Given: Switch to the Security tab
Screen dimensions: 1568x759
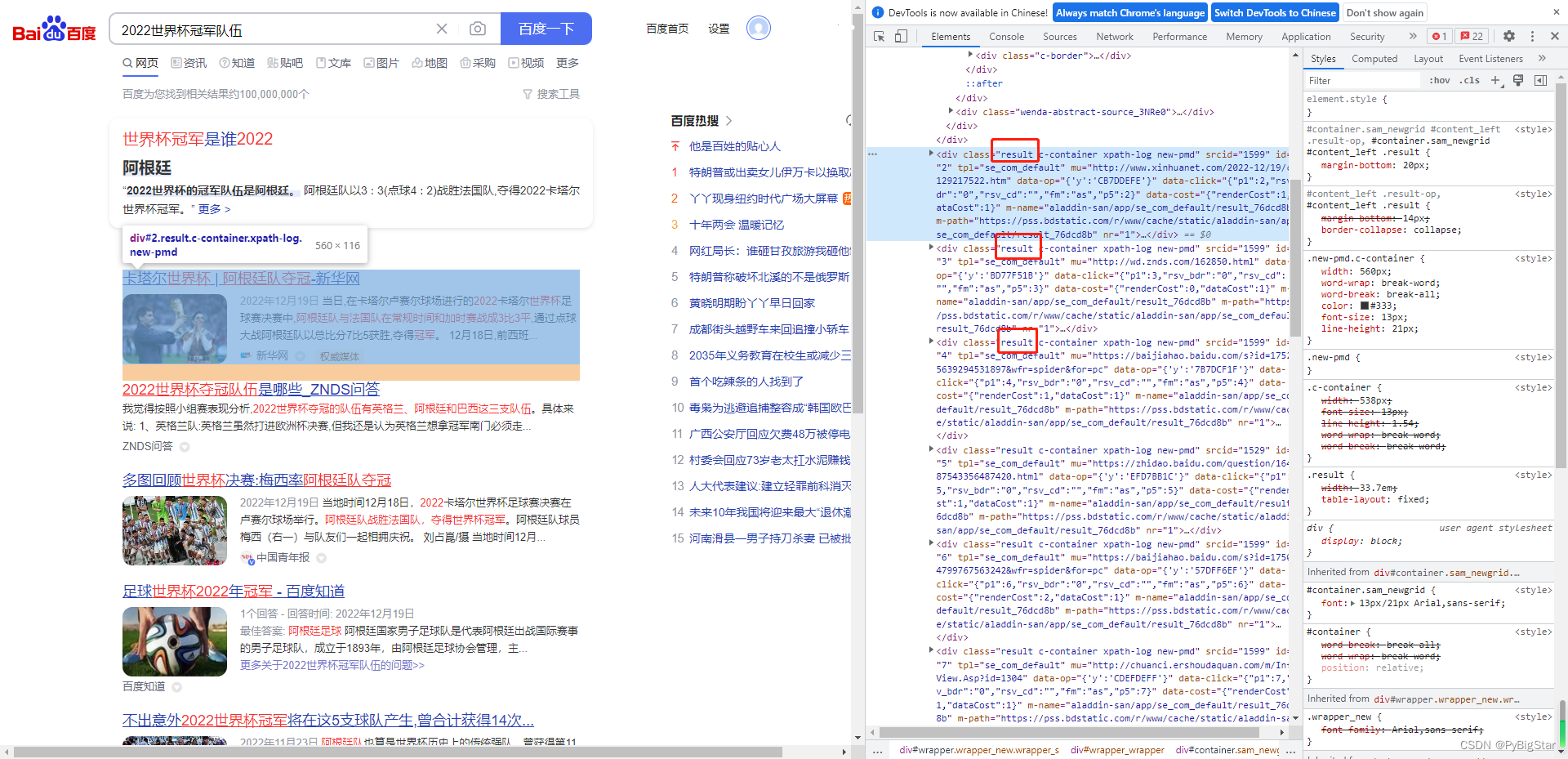Looking at the screenshot, I should click(x=1367, y=37).
